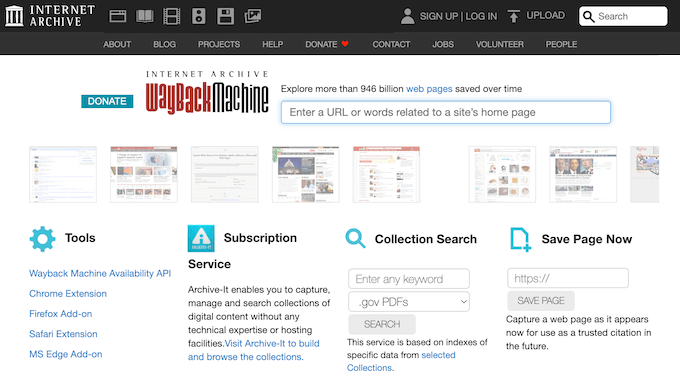Click the 'Enter any keyword' field
Viewport: 680px width, 384px height.
409,279
